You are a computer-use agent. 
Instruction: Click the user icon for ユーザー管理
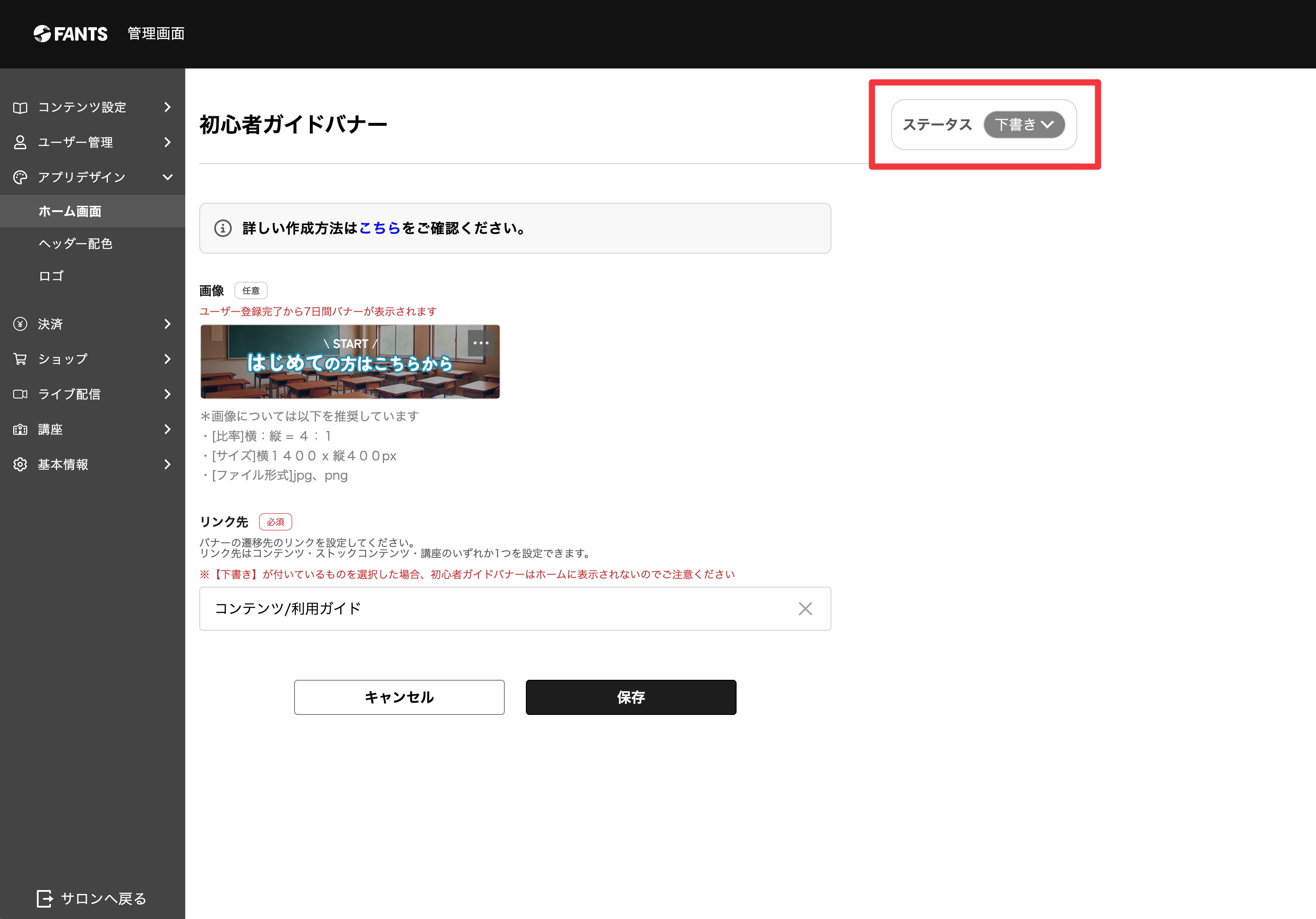[x=20, y=143]
